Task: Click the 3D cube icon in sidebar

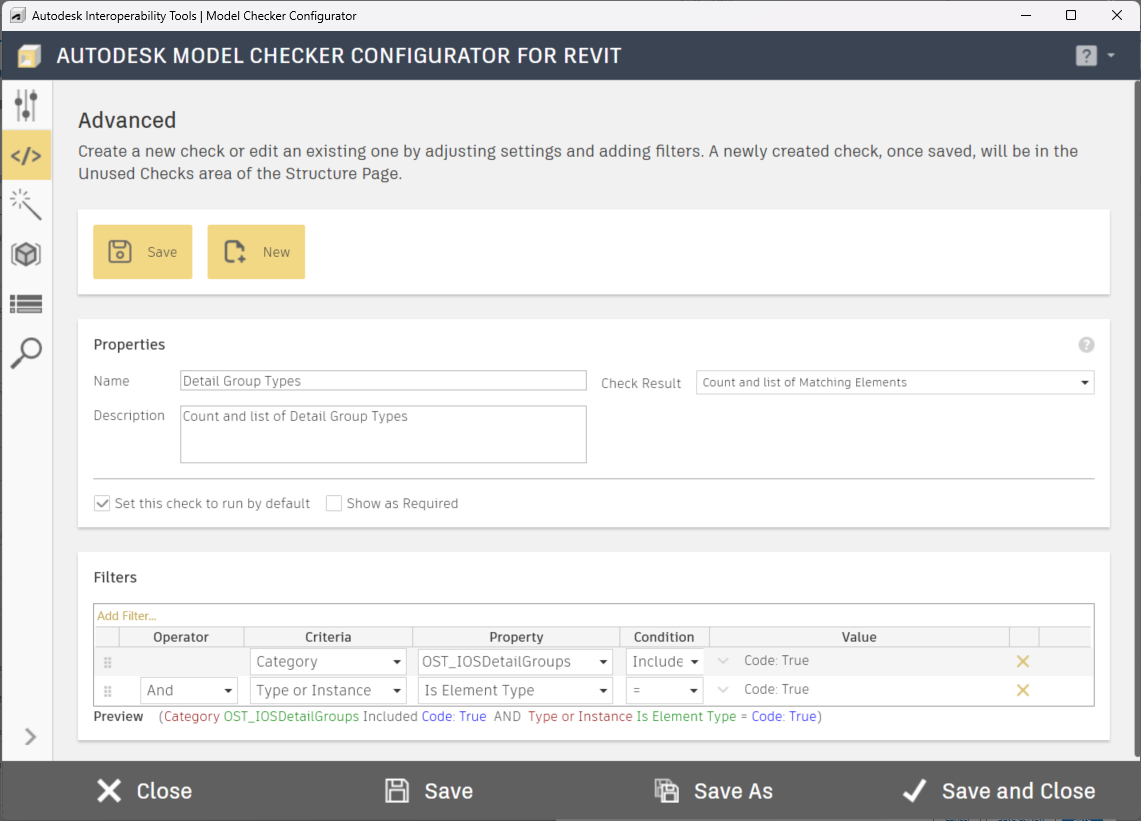Action: [x=27, y=254]
